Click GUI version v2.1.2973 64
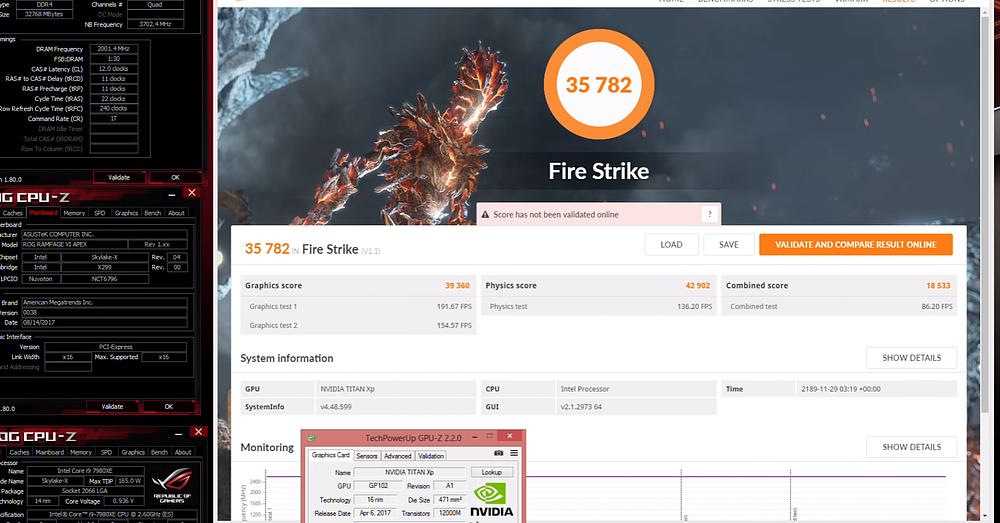The height and width of the screenshot is (523, 1000). pyautogui.click(x=581, y=407)
